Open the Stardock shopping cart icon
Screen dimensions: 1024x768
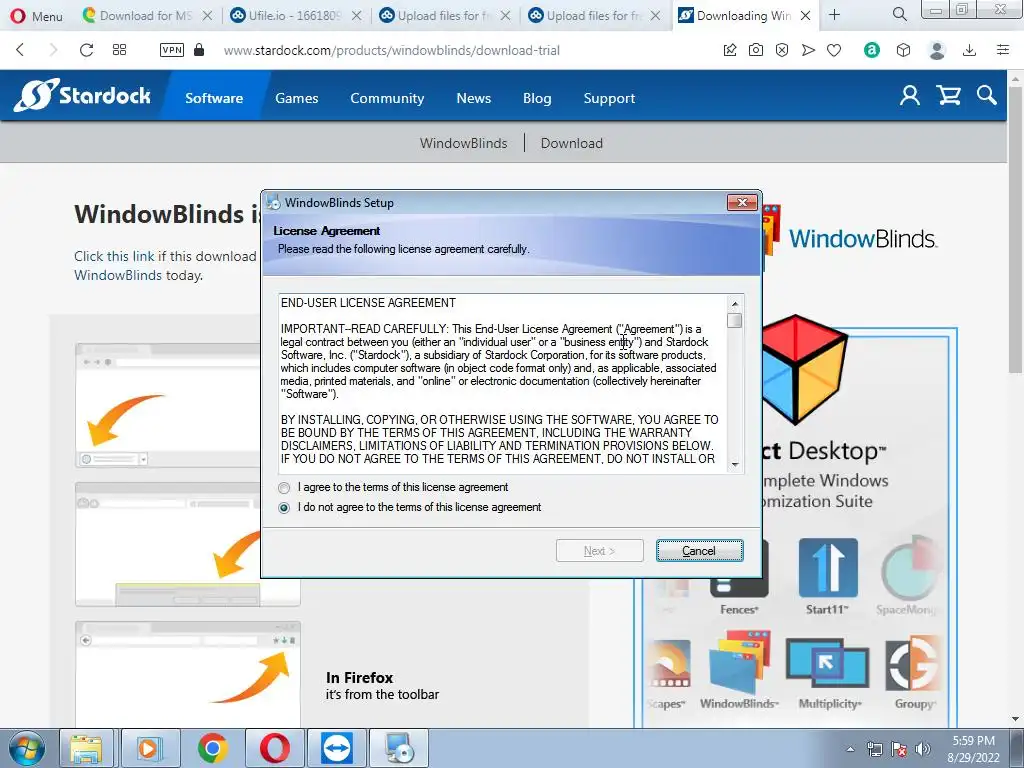tap(948, 95)
